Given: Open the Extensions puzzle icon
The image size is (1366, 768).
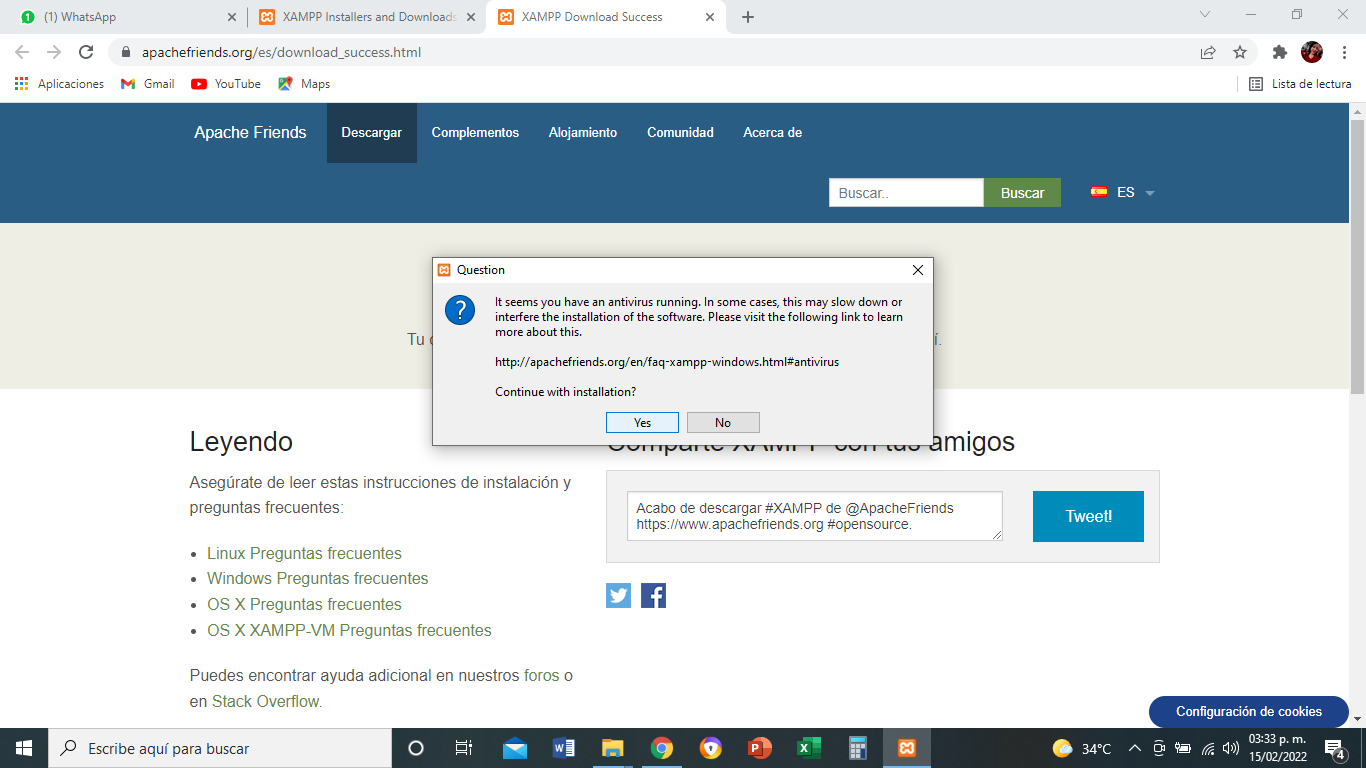Looking at the screenshot, I should [1279, 52].
